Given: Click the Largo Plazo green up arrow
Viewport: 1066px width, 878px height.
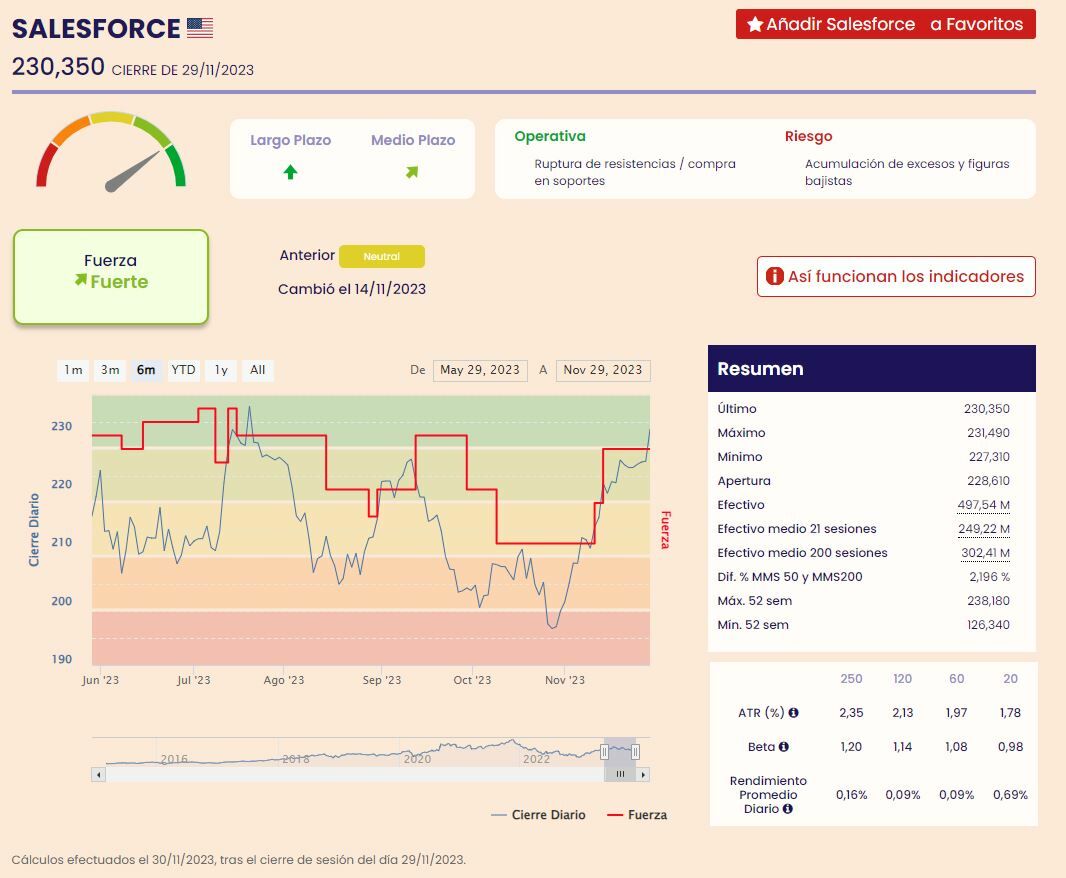Looking at the screenshot, I should point(290,172).
